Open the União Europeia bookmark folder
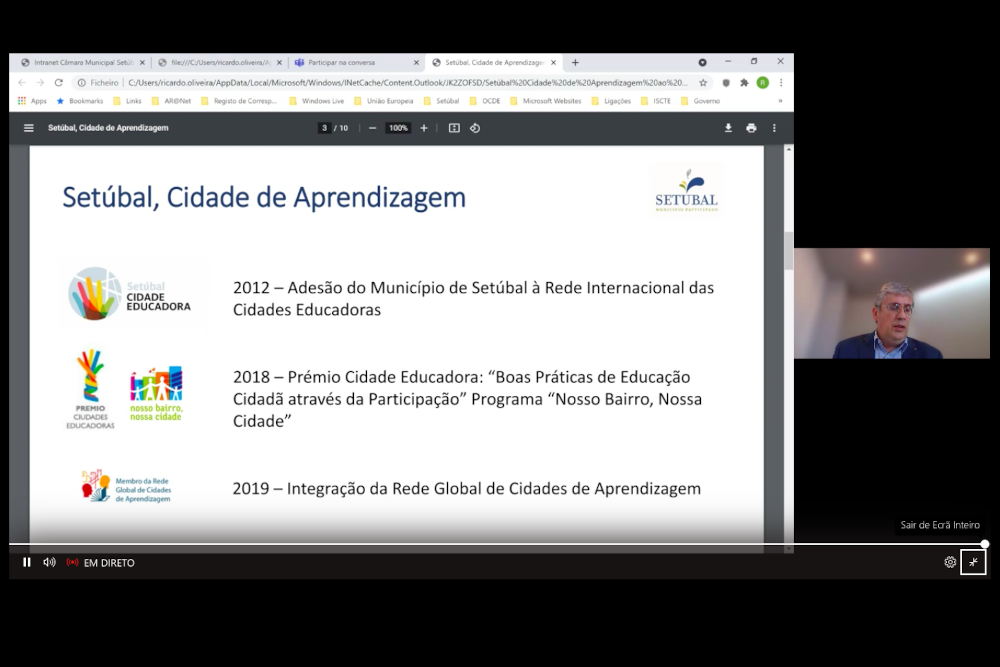This screenshot has height=667, width=1000. [383, 101]
